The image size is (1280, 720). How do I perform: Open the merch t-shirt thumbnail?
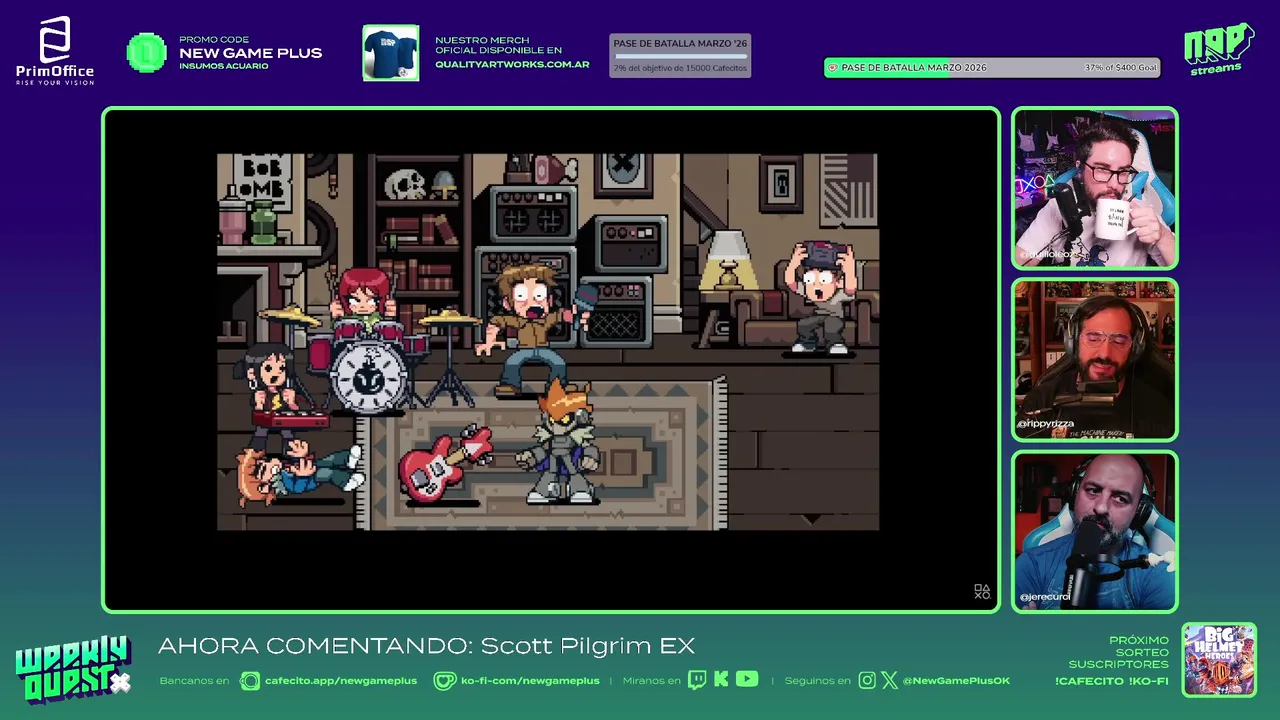(391, 53)
